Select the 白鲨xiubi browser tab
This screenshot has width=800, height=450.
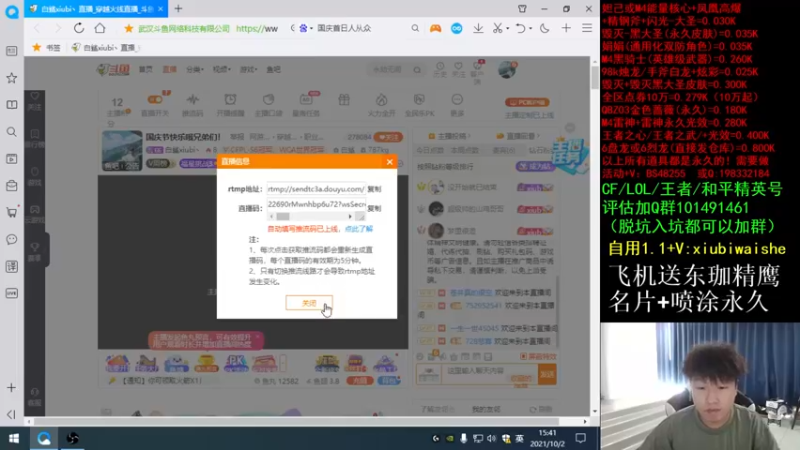(x=96, y=9)
